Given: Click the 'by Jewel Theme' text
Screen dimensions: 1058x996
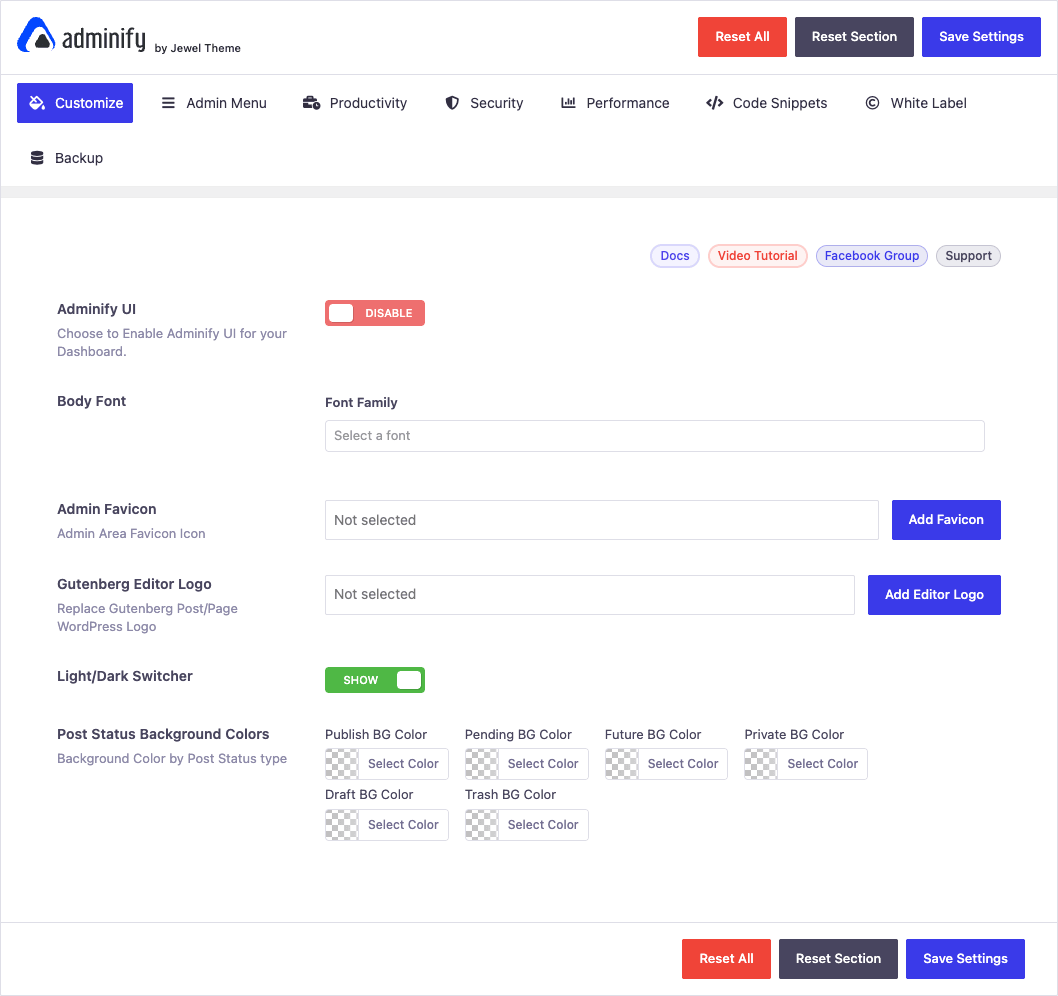Looking at the screenshot, I should coord(197,48).
